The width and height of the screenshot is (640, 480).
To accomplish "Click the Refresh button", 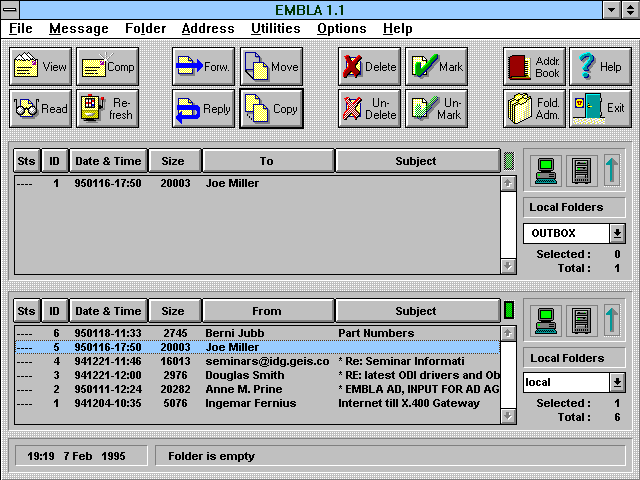I will pos(107,109).
